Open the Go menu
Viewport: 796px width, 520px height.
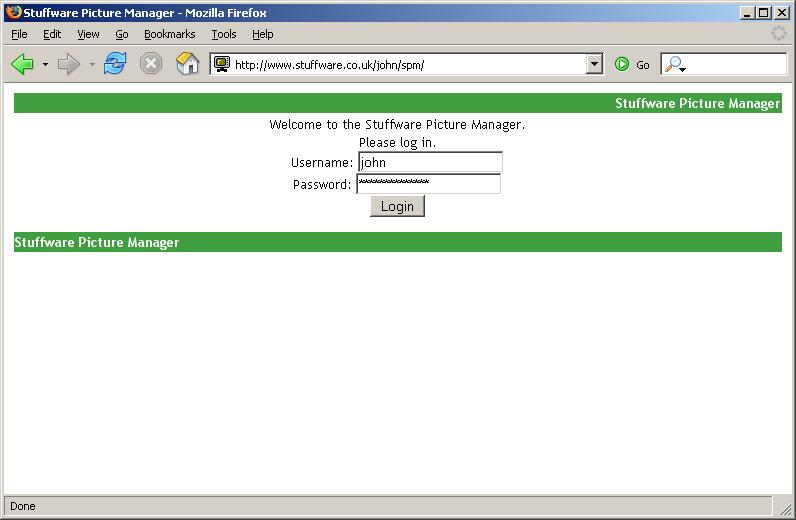[x=122, y=34]
